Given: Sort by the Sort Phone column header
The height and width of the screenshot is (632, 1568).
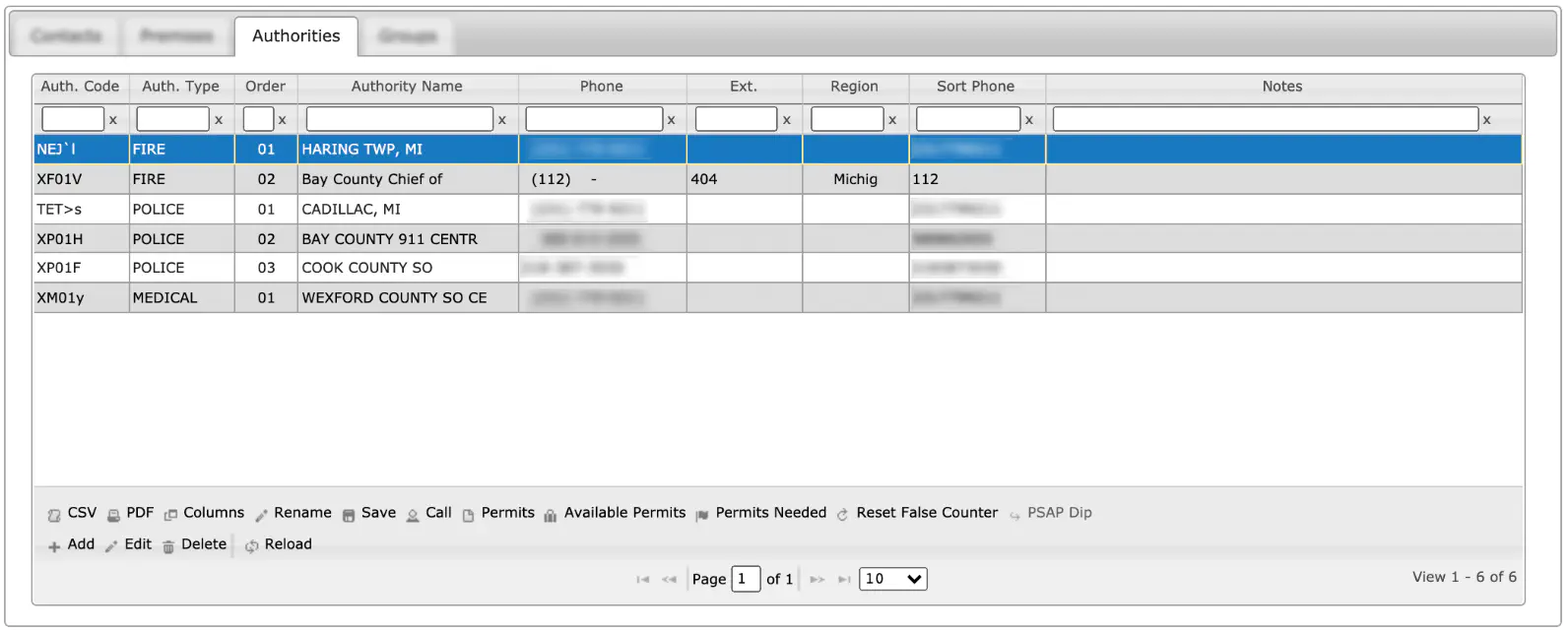Looking at the screenshot, I should (976, 87).
